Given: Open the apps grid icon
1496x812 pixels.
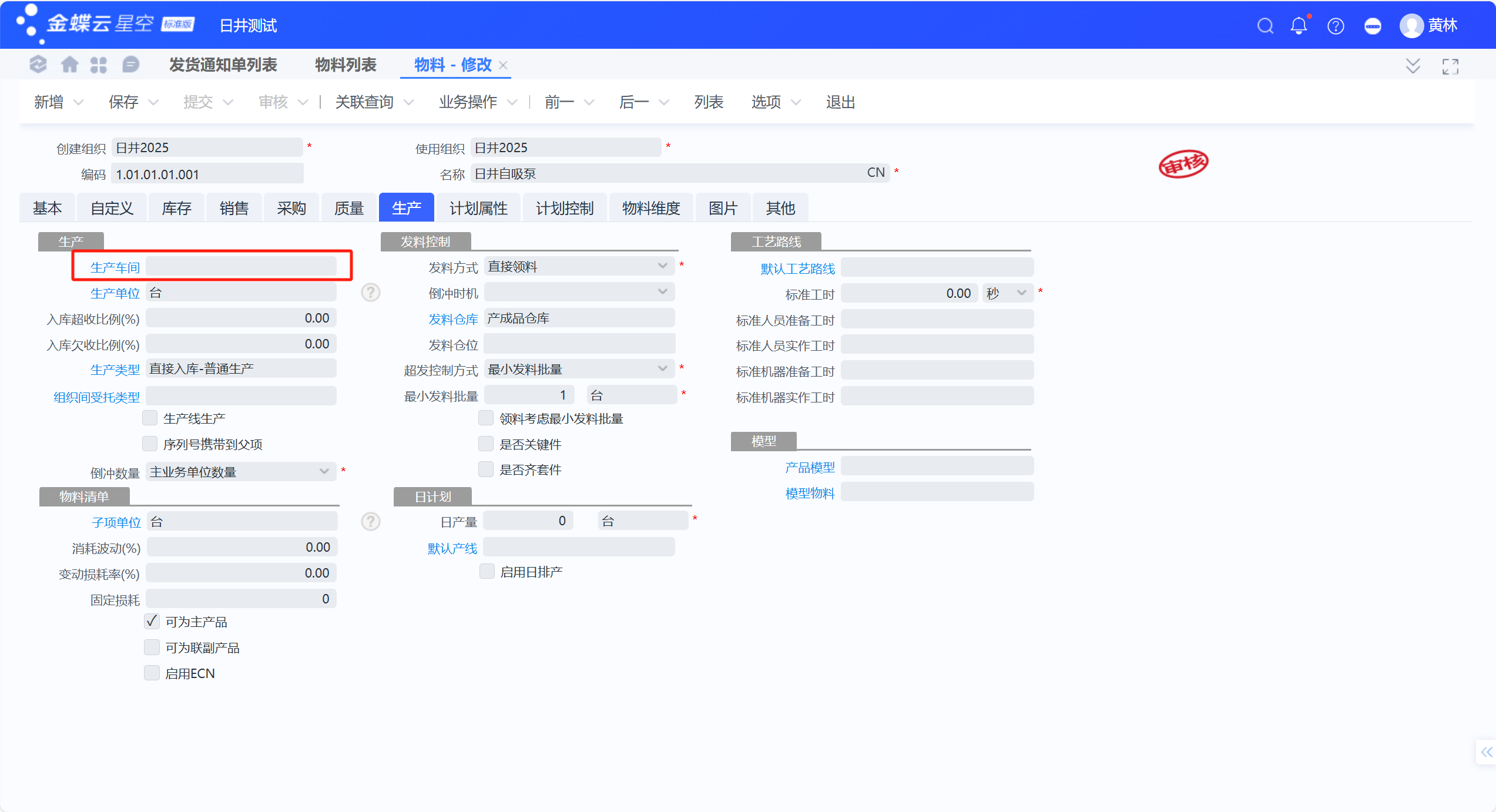Looking at the screenshot, I should pos(99,65).
